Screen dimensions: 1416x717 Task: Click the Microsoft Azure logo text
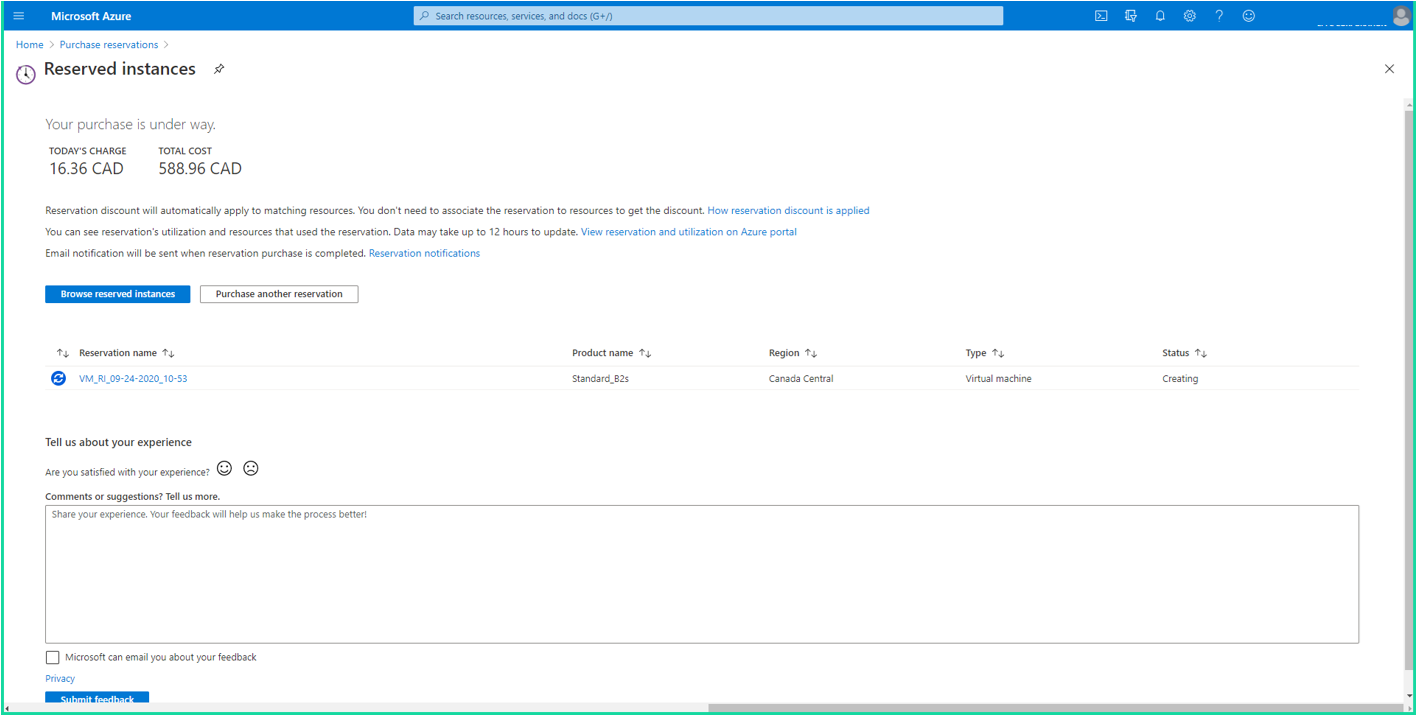coord(91,16)
